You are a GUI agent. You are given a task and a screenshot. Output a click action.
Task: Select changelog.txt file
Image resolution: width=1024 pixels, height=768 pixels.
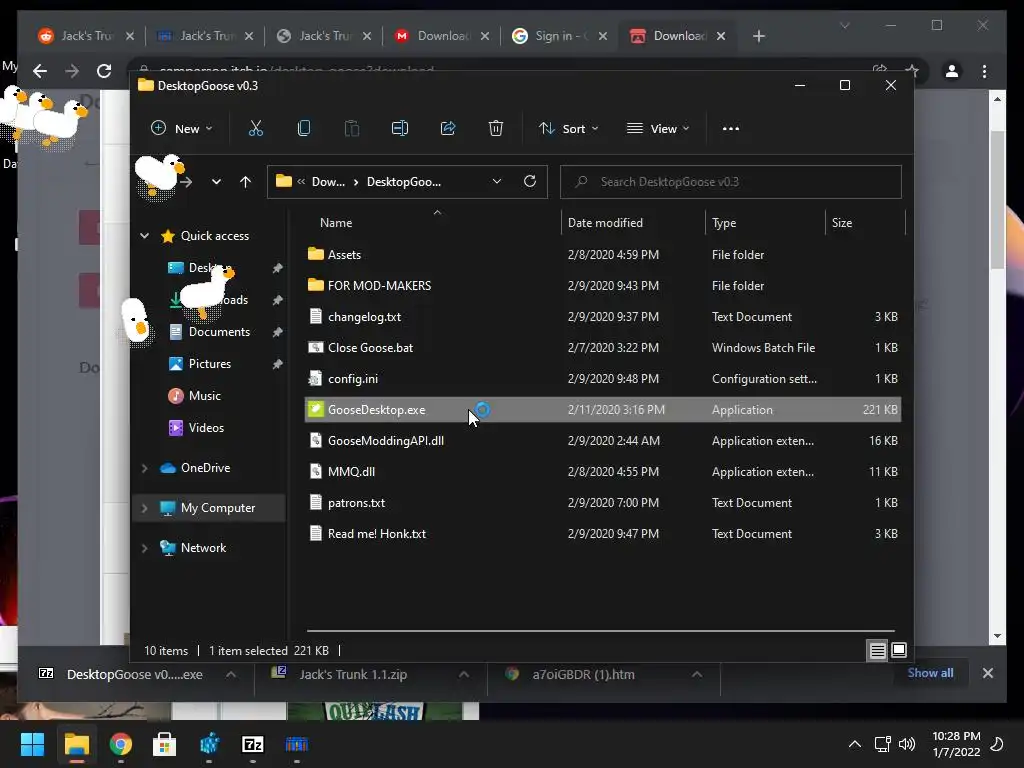pyautogui.click(x=603, y=317)
